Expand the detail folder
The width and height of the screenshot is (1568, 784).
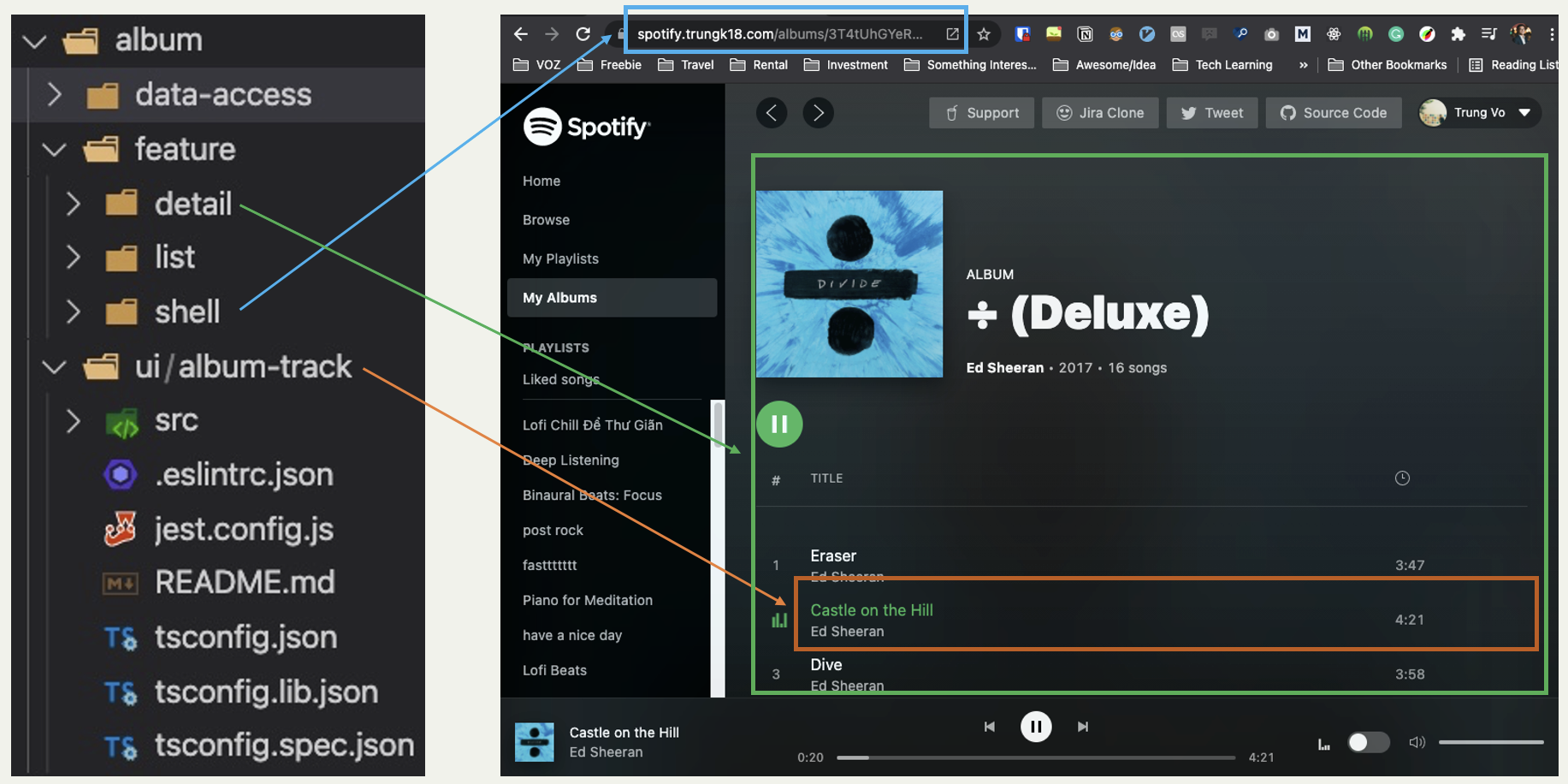(74, 204)
